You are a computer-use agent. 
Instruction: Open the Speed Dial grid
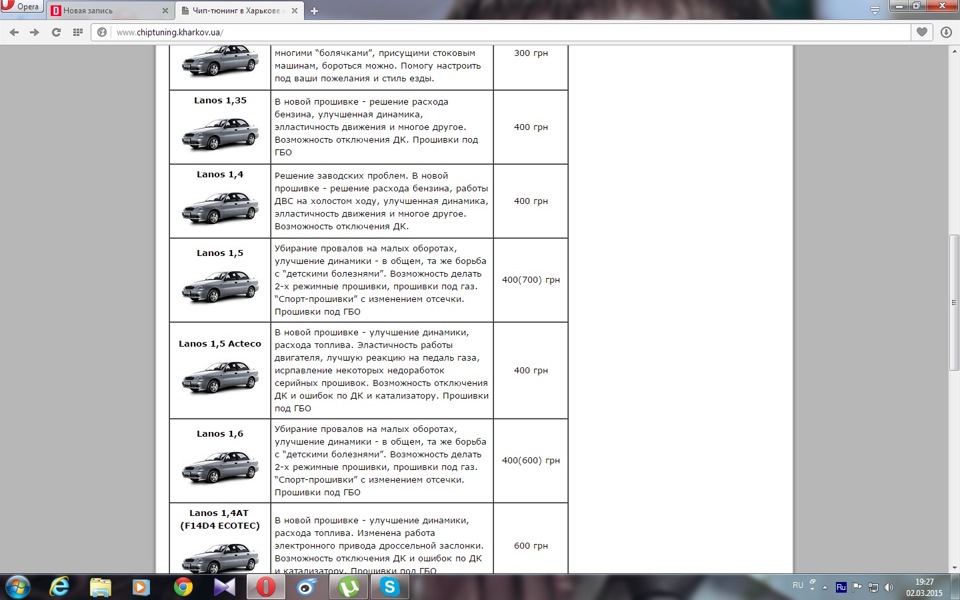tap(77, 32)
